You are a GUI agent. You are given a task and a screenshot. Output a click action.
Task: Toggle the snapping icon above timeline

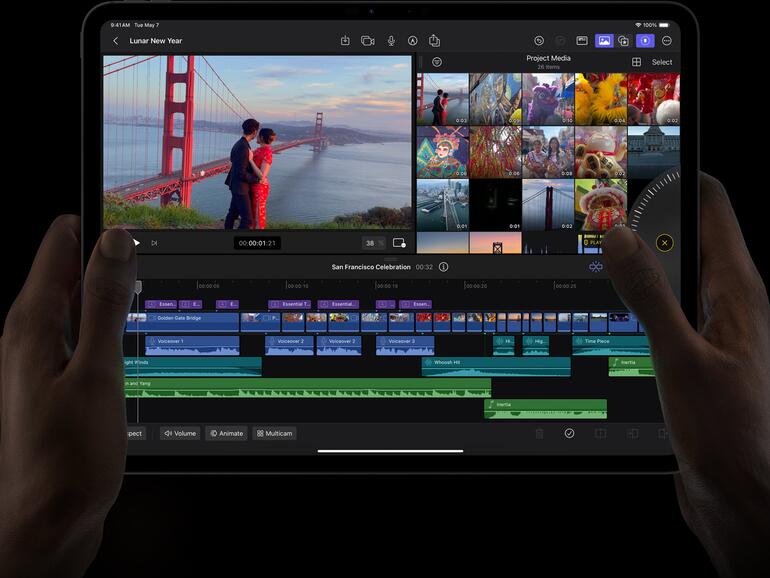coord(596,267)
